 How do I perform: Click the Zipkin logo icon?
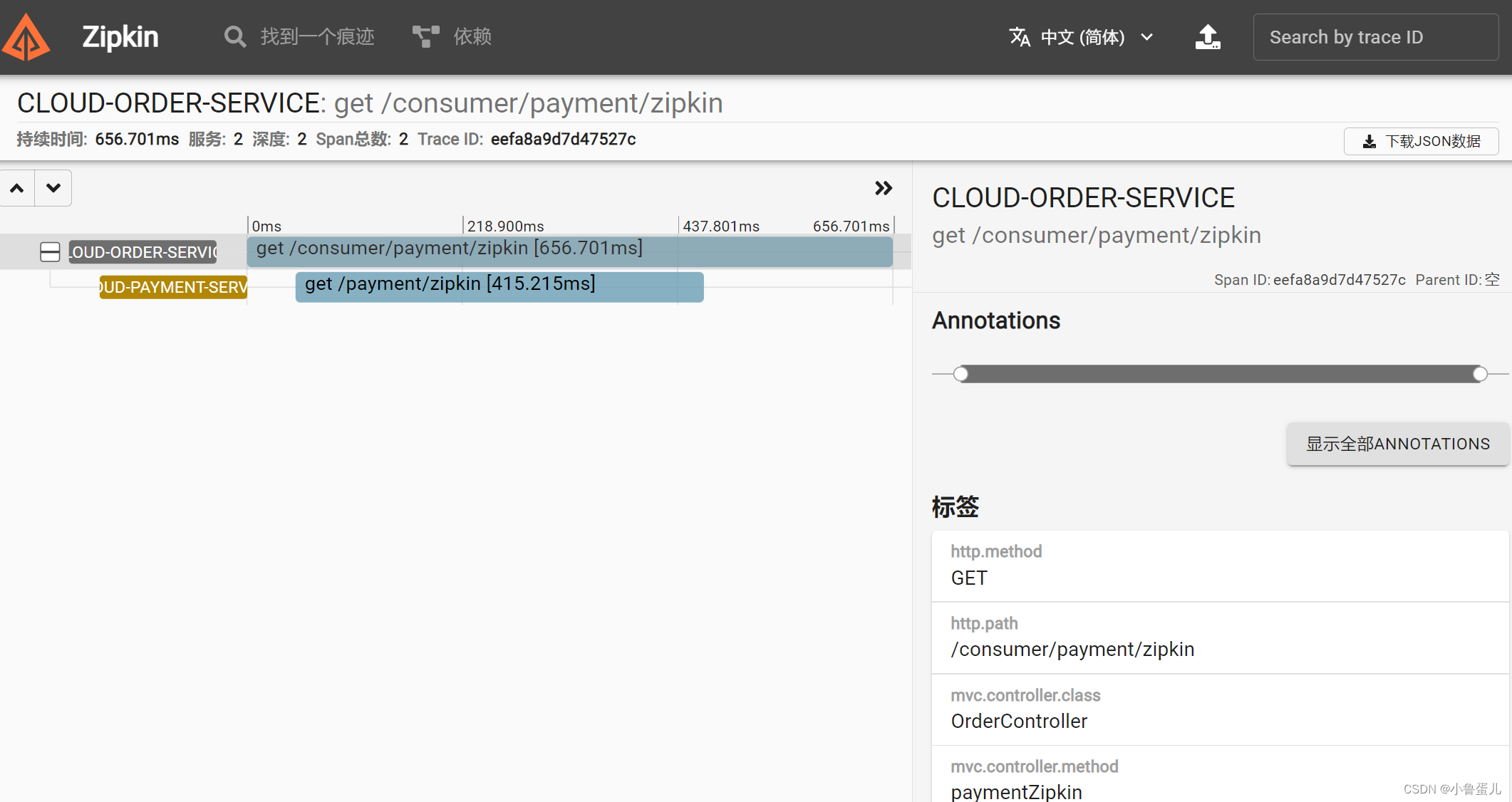[26, 37]
